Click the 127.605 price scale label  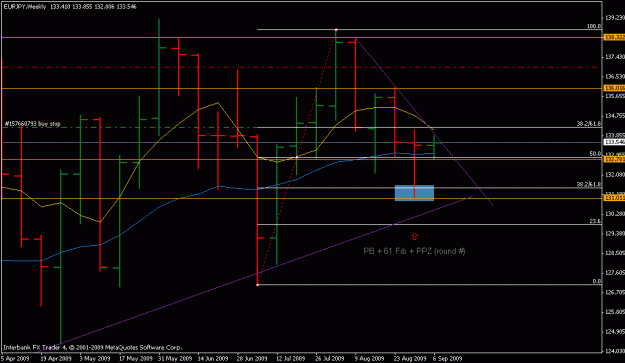pos(615,273)
